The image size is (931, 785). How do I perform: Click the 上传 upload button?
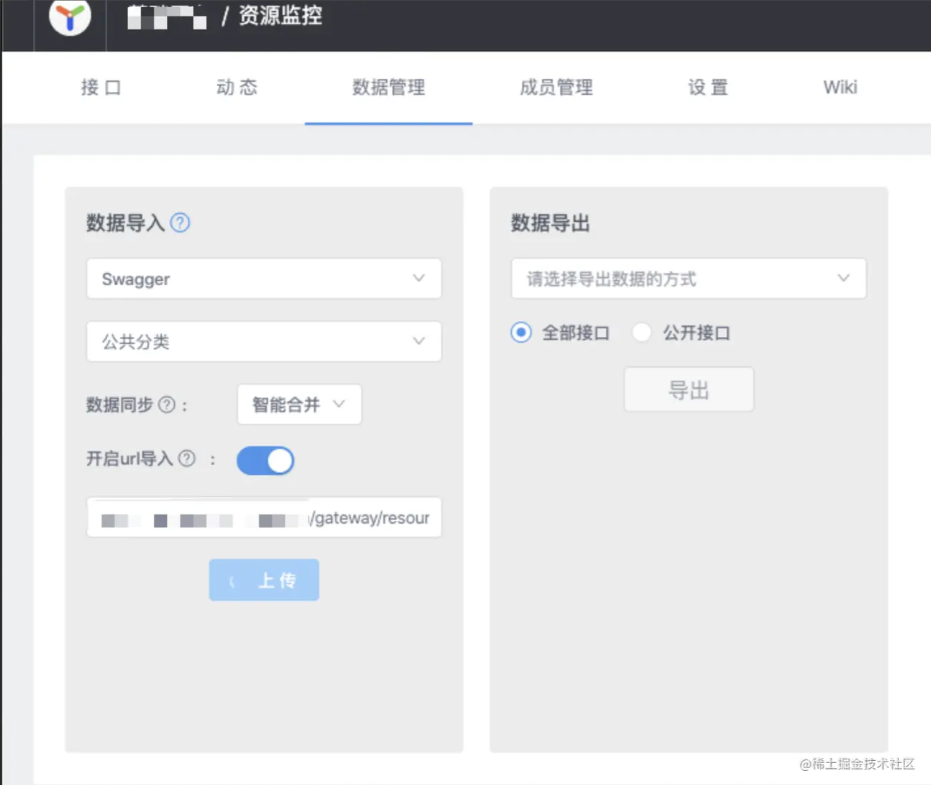point(264,579)
